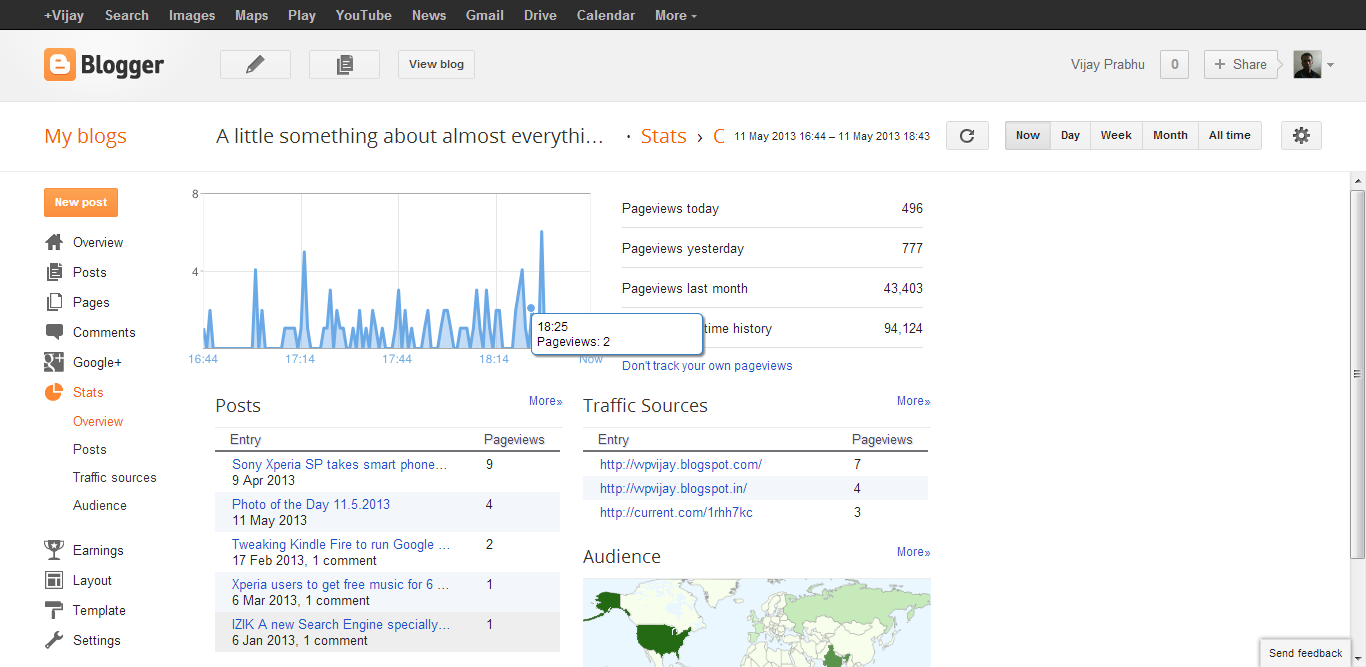Expand the account dropdown arrow beside avatar
1366x667 pixels.
coord(1330,65)
